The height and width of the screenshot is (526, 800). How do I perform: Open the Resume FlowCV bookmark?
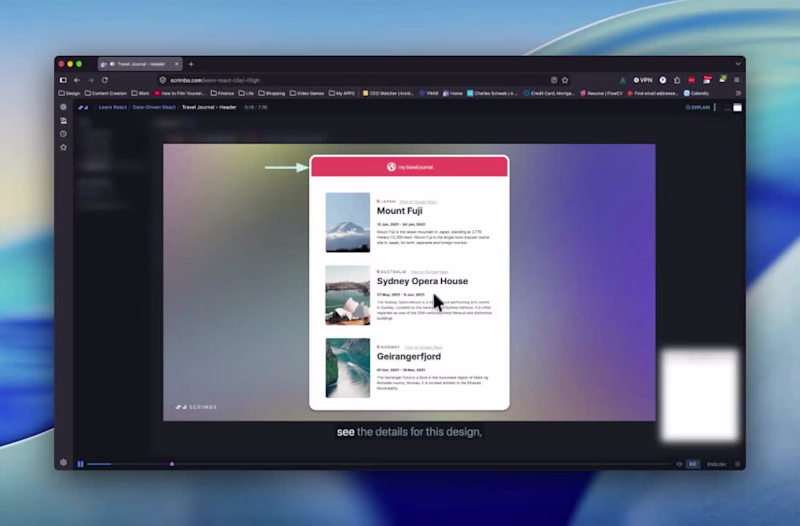[601, 93]
